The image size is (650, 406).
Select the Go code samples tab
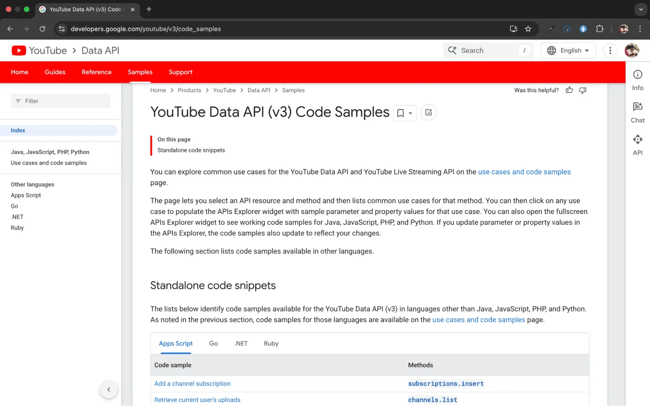(213, 343)
